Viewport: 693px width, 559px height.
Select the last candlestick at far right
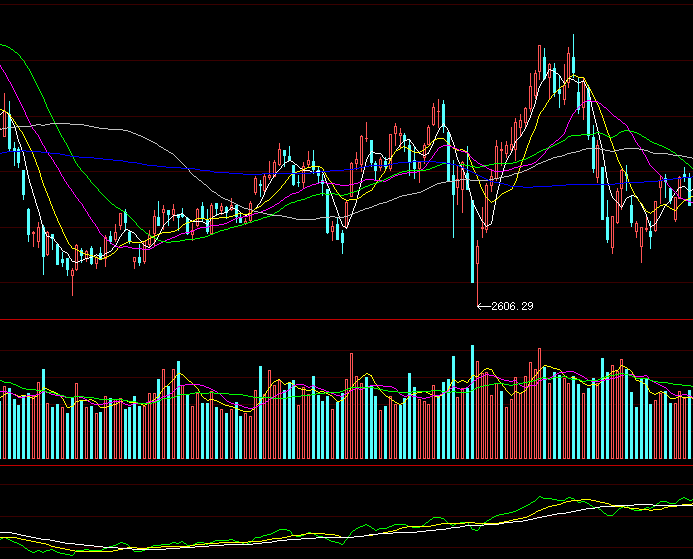[x=689, y=190]
